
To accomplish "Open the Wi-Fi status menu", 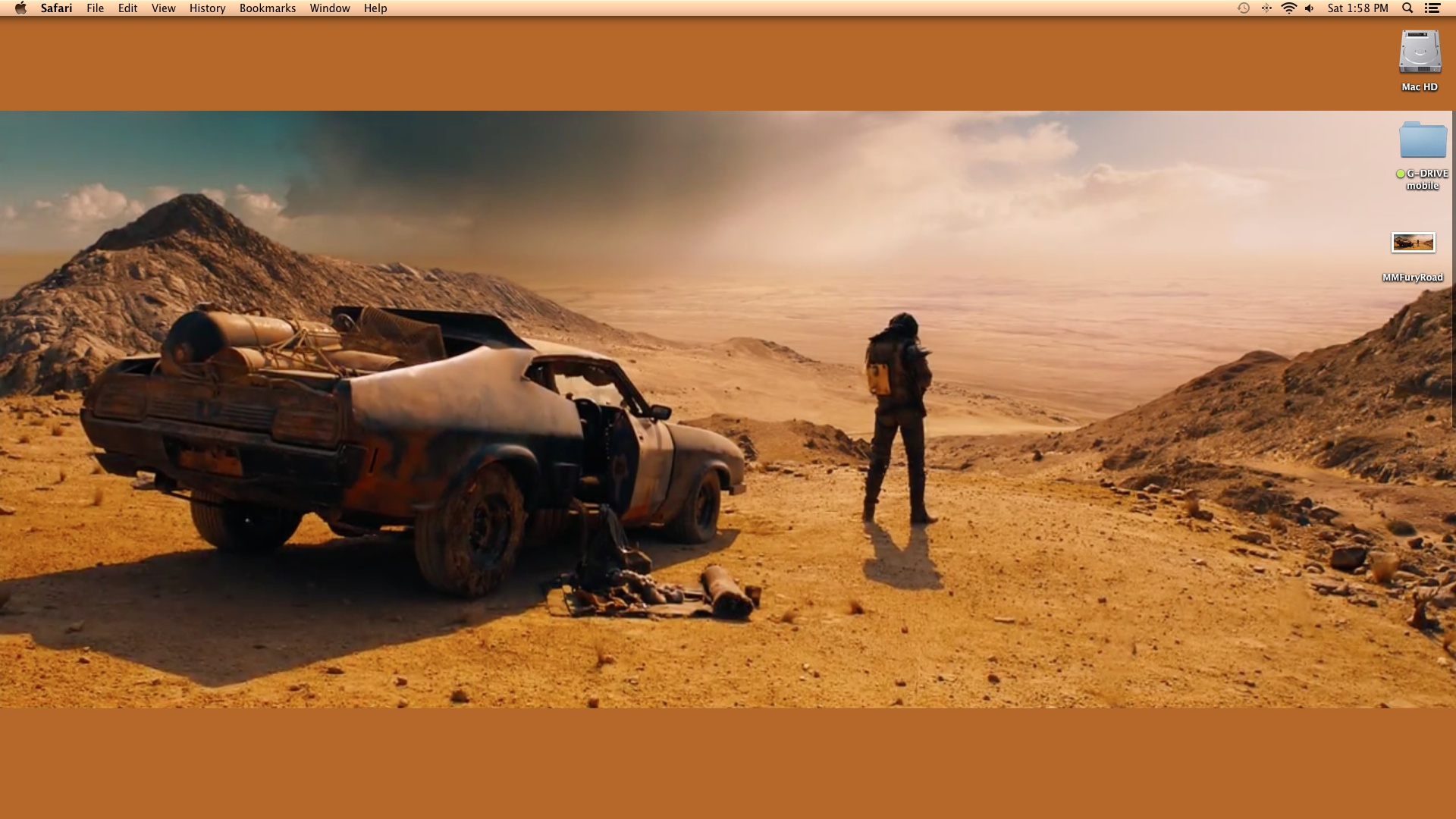I will pos(1288,8).
